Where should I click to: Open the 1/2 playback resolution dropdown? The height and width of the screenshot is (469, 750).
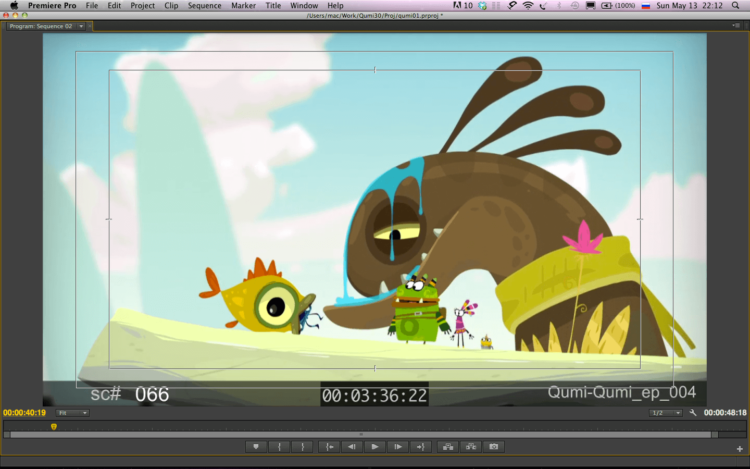[x=665, y=413]
